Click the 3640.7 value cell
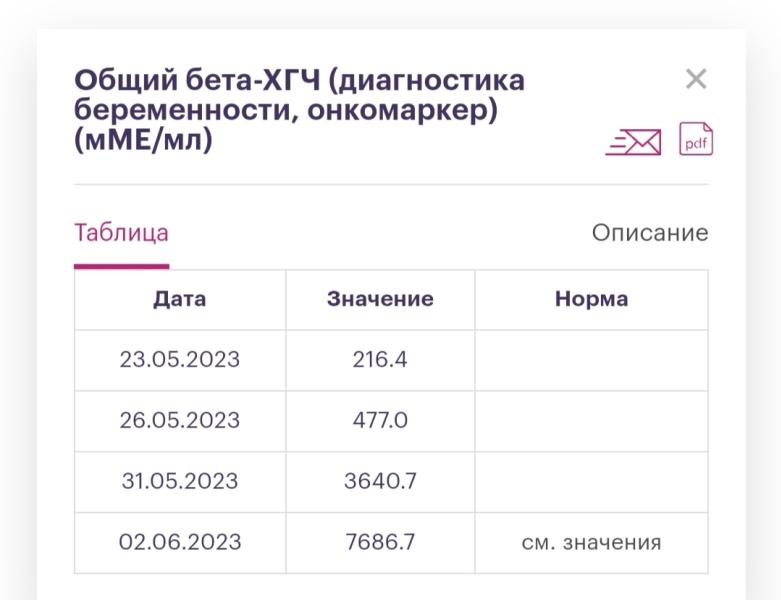 pos(380,481)
